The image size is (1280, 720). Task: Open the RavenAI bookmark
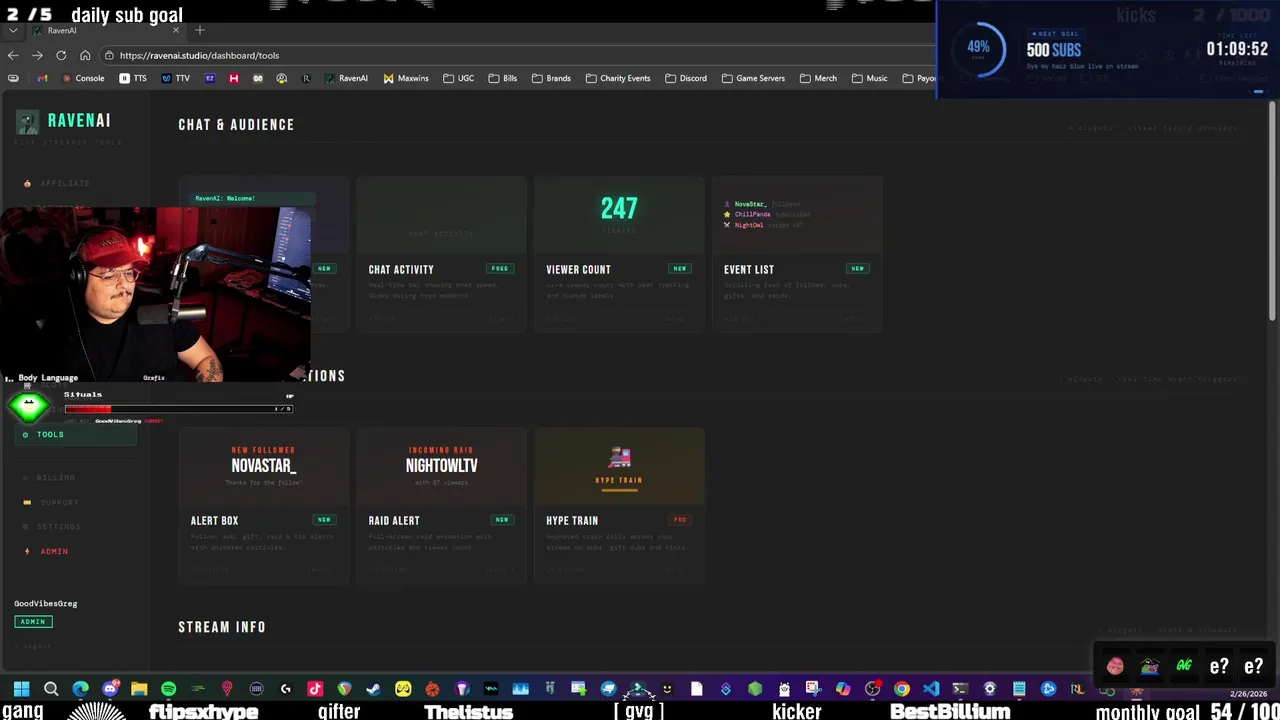[346, 78]
